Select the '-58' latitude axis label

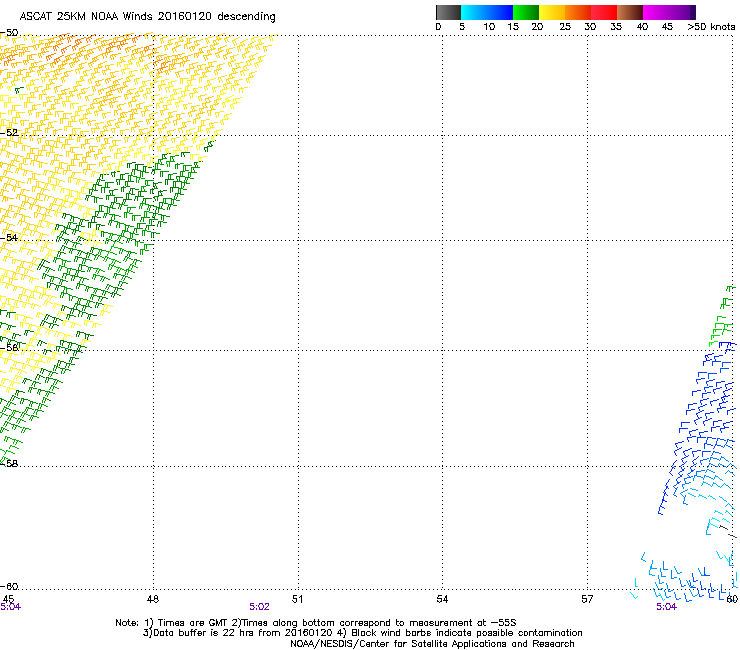click(x=9, y=464)
